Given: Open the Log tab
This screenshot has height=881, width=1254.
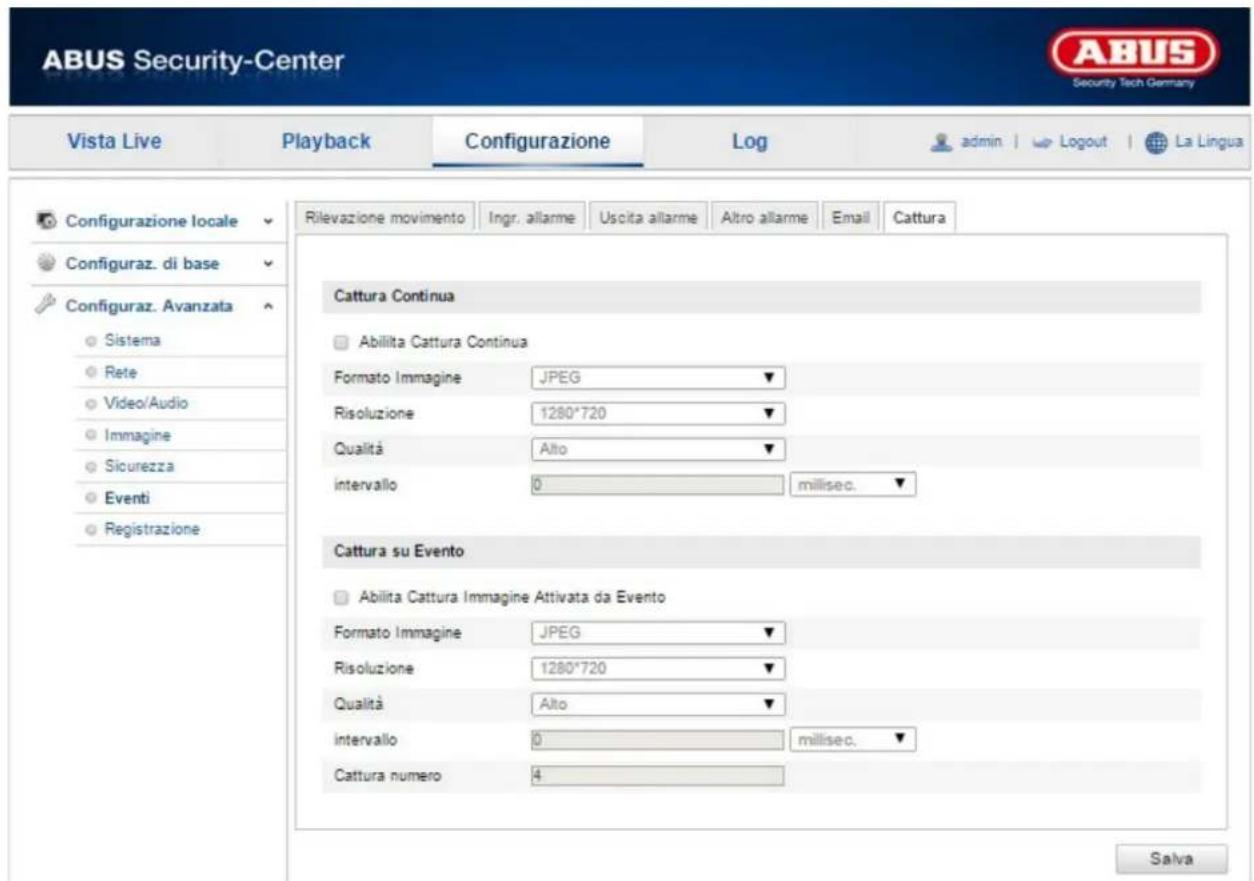Looking at the screenshot, I should pyautogui.click(x=749, y=142).
